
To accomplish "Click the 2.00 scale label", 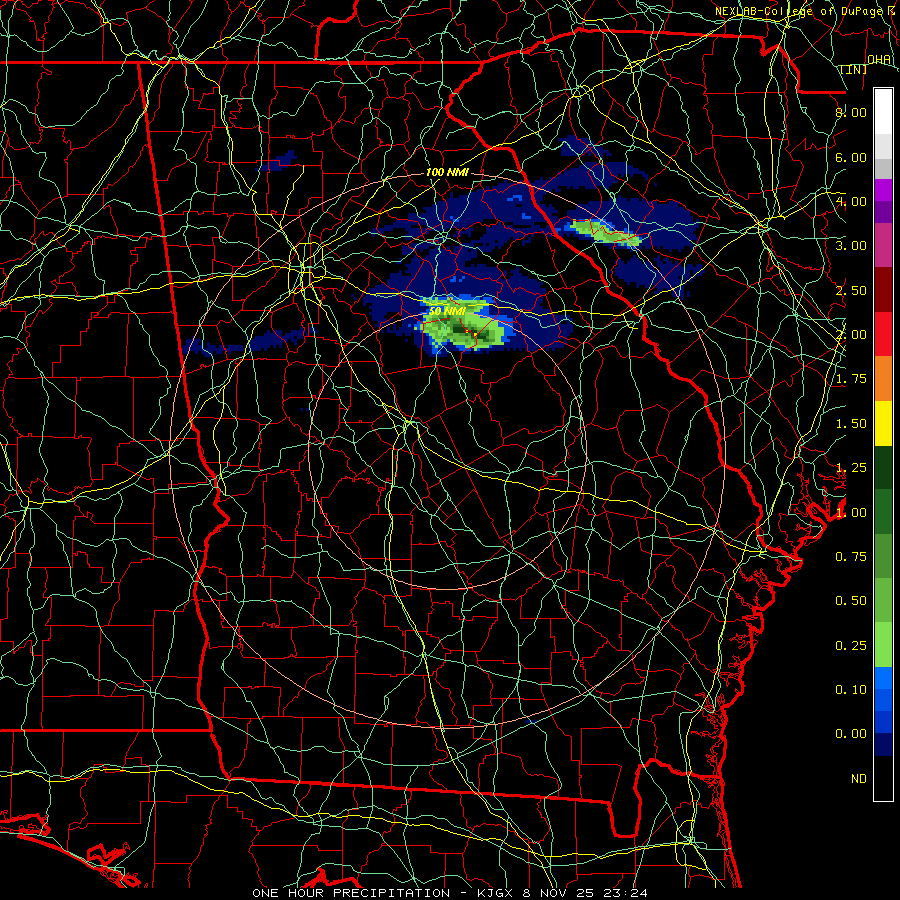I will 851,335.
